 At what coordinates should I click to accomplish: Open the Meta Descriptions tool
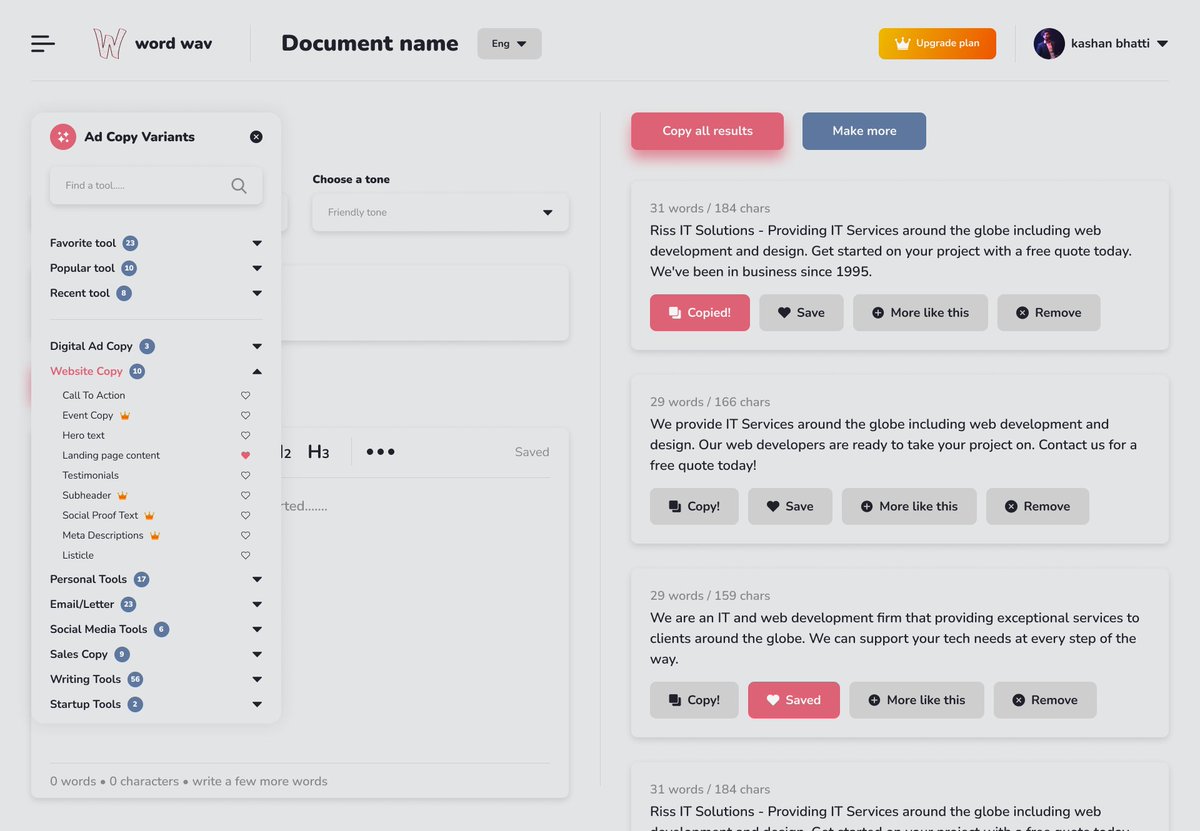pyautogui.click(x=103, y=535)
